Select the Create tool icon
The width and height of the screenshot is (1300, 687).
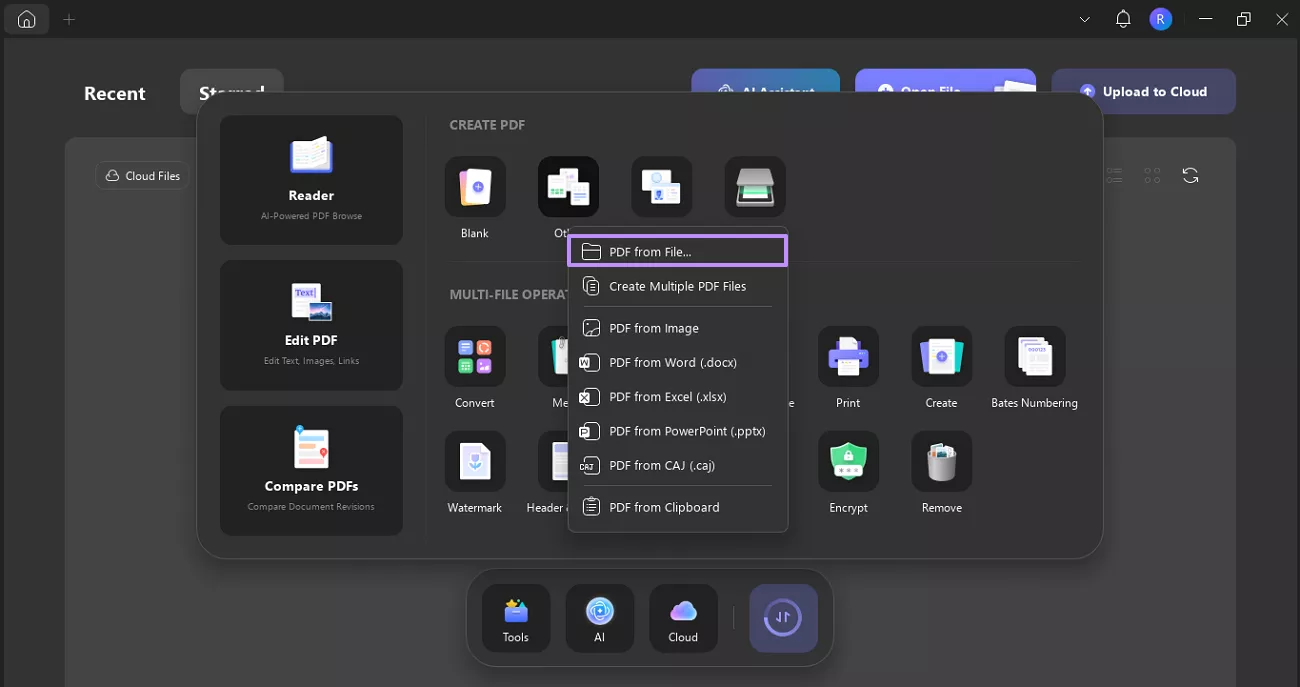tap(940, 357)
